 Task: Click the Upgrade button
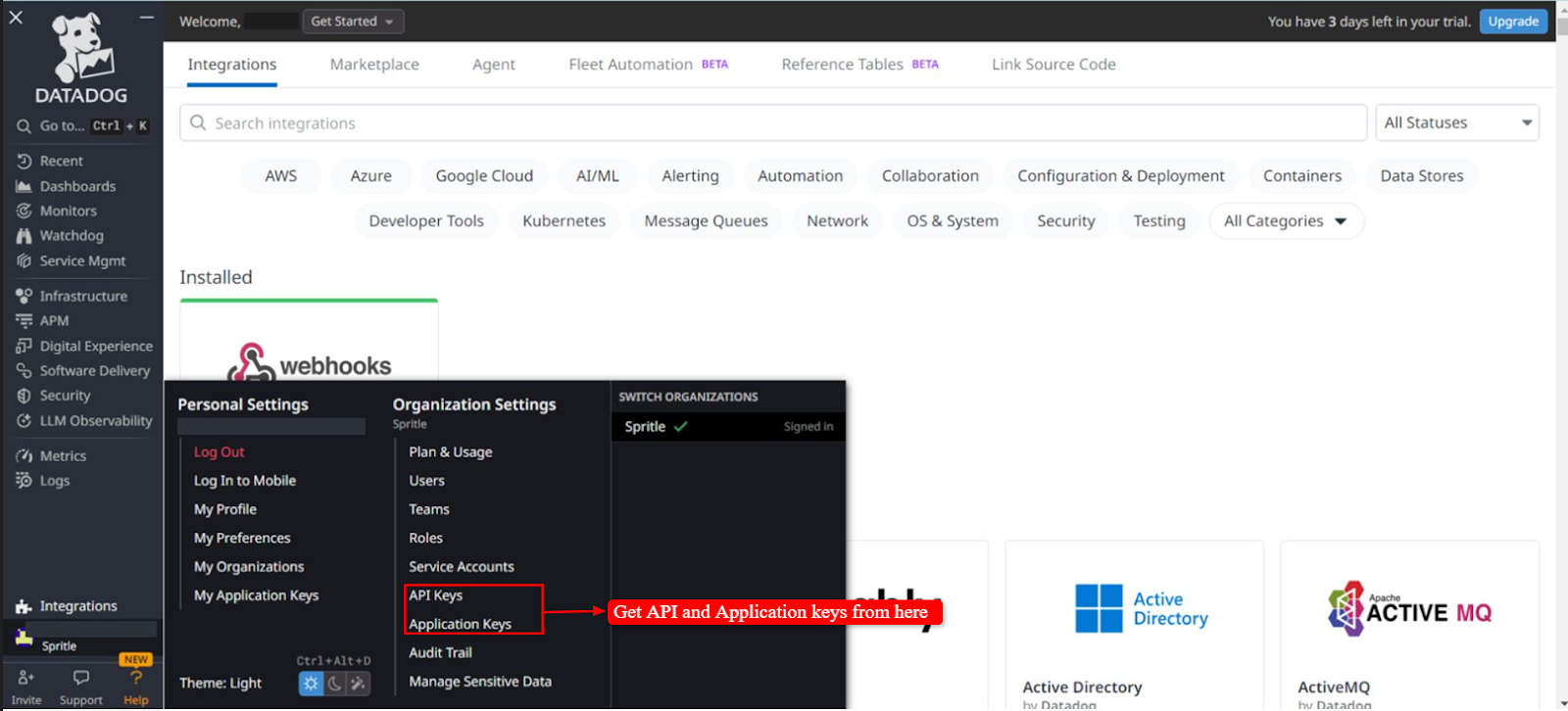[x=1513, y=22]
